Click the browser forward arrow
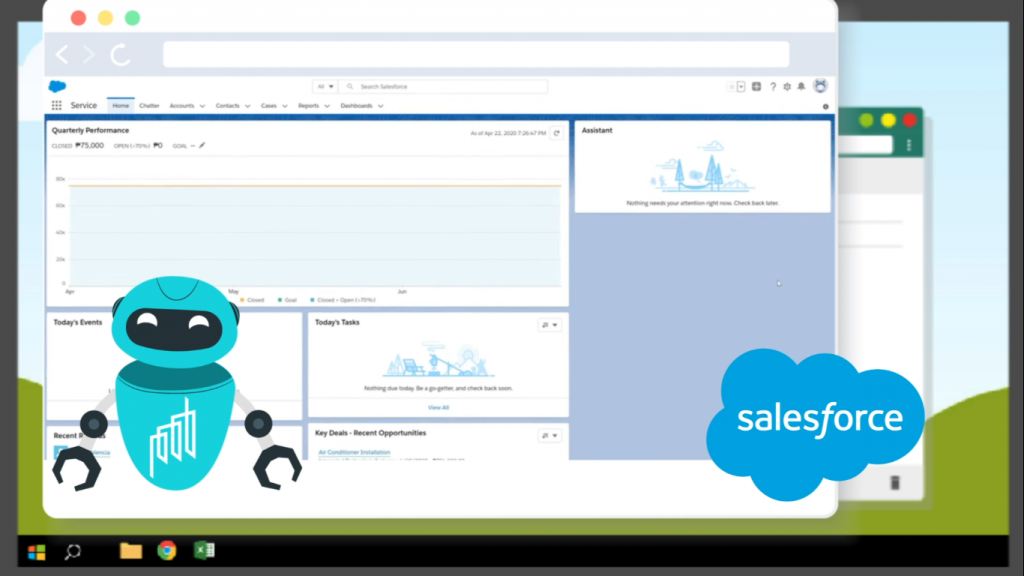1024x576 pixels. [x=89, y=54]
